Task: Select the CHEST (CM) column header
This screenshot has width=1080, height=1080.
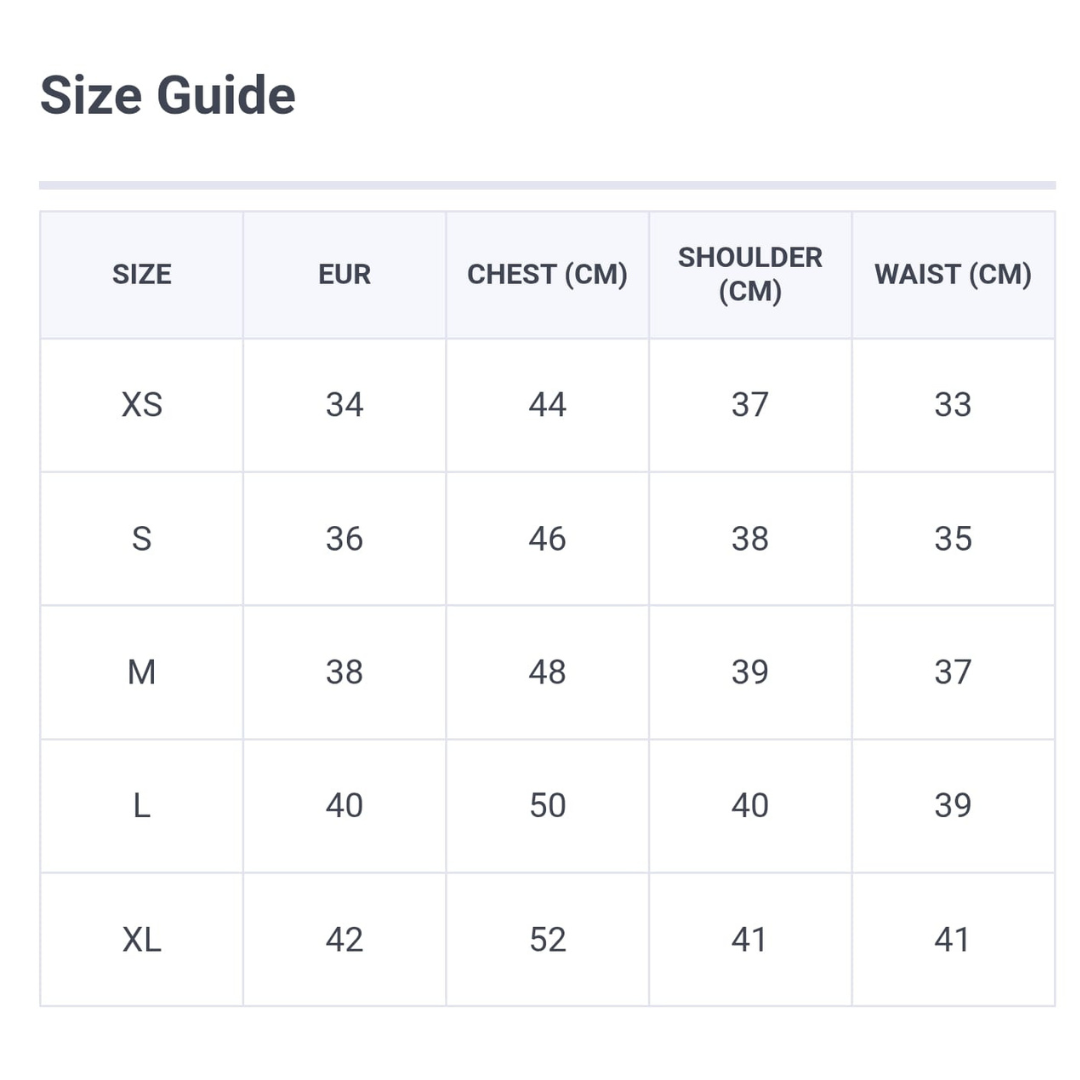Action: (547, 274)
